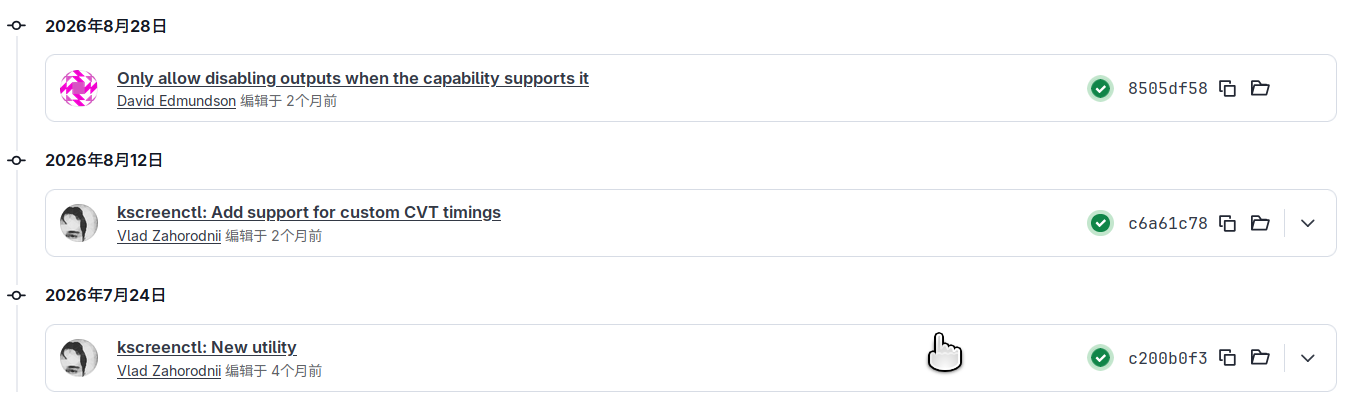The height and width of the screenshot is (394, 1346).
Task: Copy commit SHA 8505df58
Action: click(1228, 88)
